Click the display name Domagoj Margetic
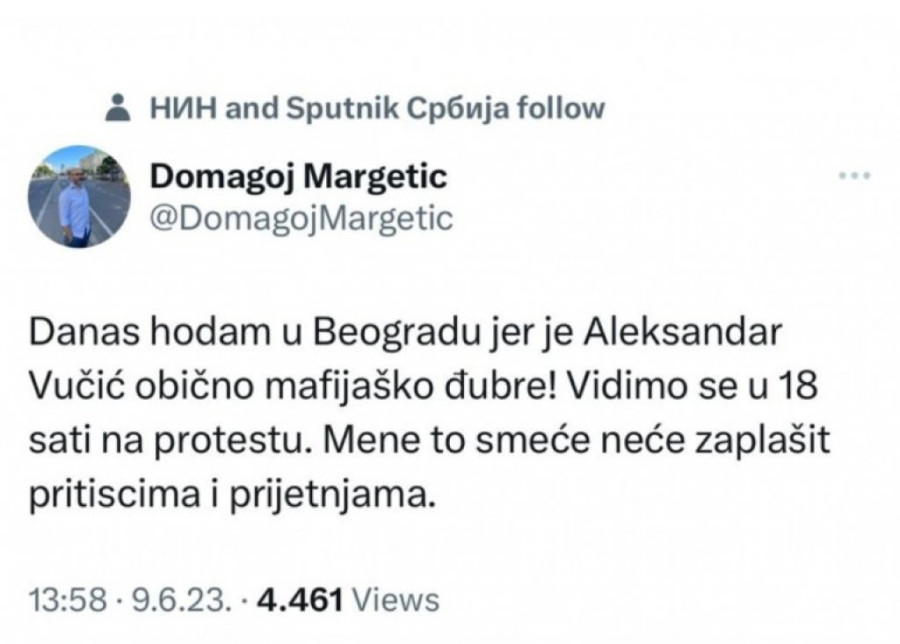Viewport: 900px width, 644px height. (298, 177)
